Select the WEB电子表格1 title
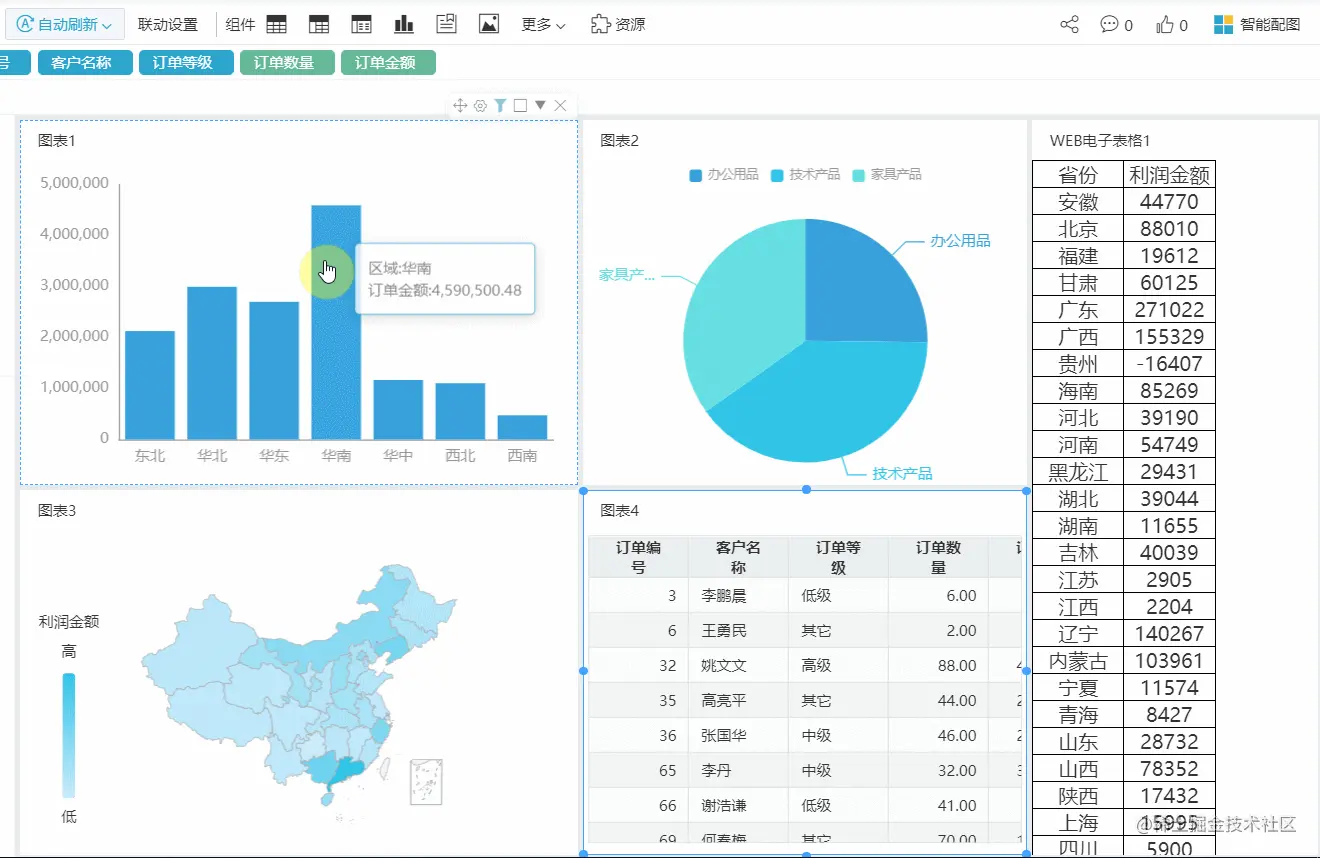1320x858 pixels. tap(1100, 141)
